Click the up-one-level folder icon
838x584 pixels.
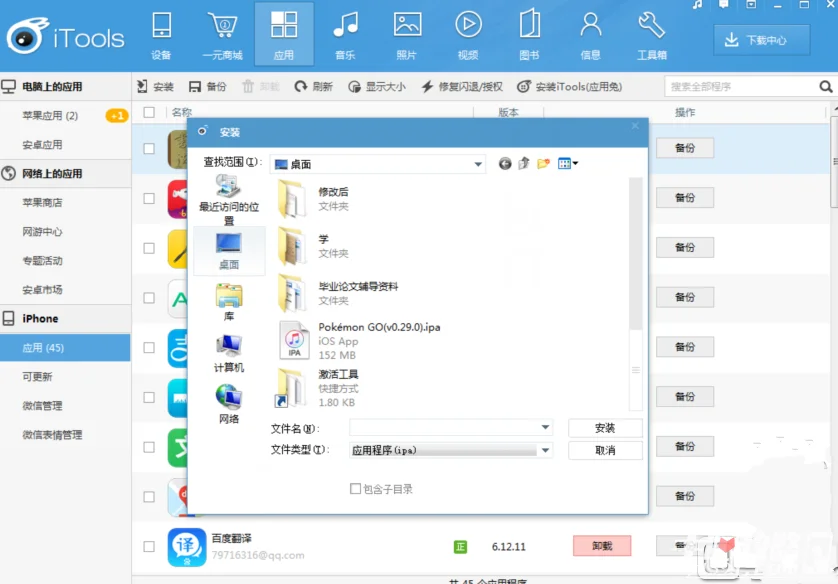tap(524, 163)
